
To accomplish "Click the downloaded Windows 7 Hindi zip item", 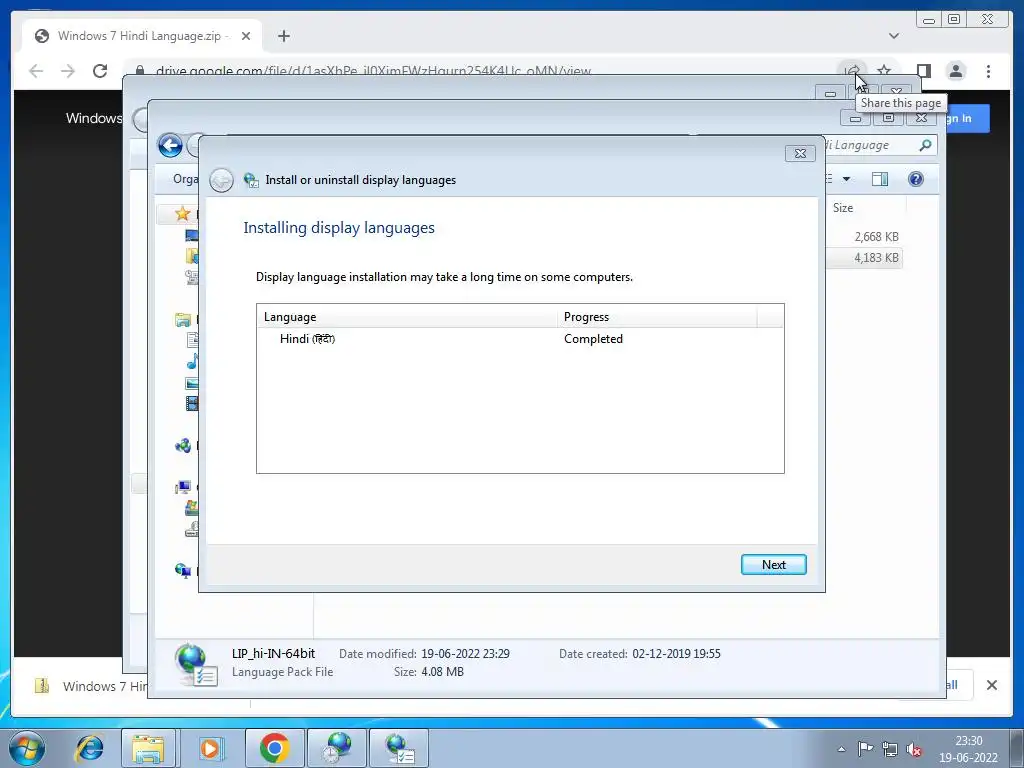I will coord(89,686).
